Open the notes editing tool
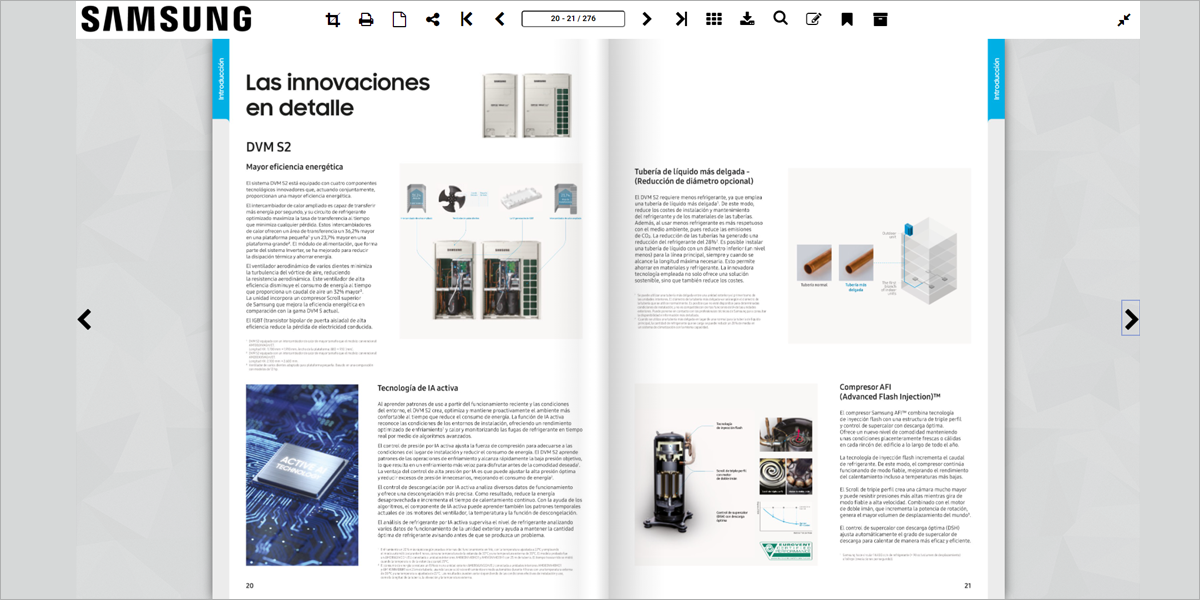Viewport: 1200px width, 600px height. (814, 19)
